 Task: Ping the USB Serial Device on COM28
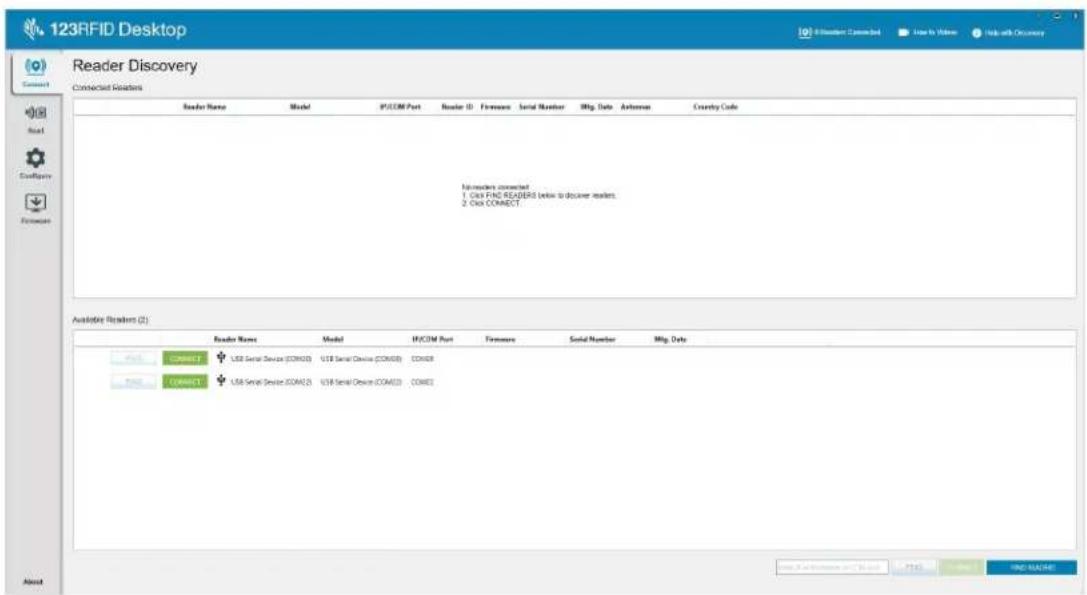click(x=133, y=359)
